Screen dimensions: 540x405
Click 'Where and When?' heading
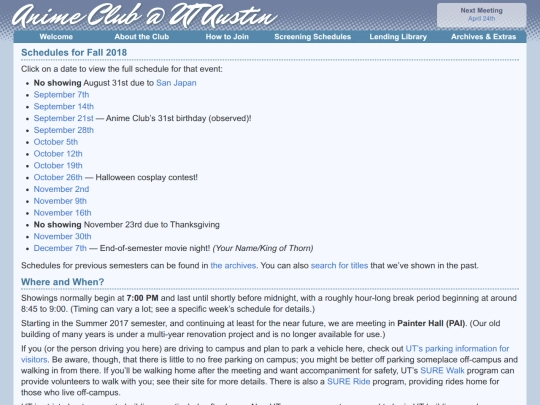62,282
